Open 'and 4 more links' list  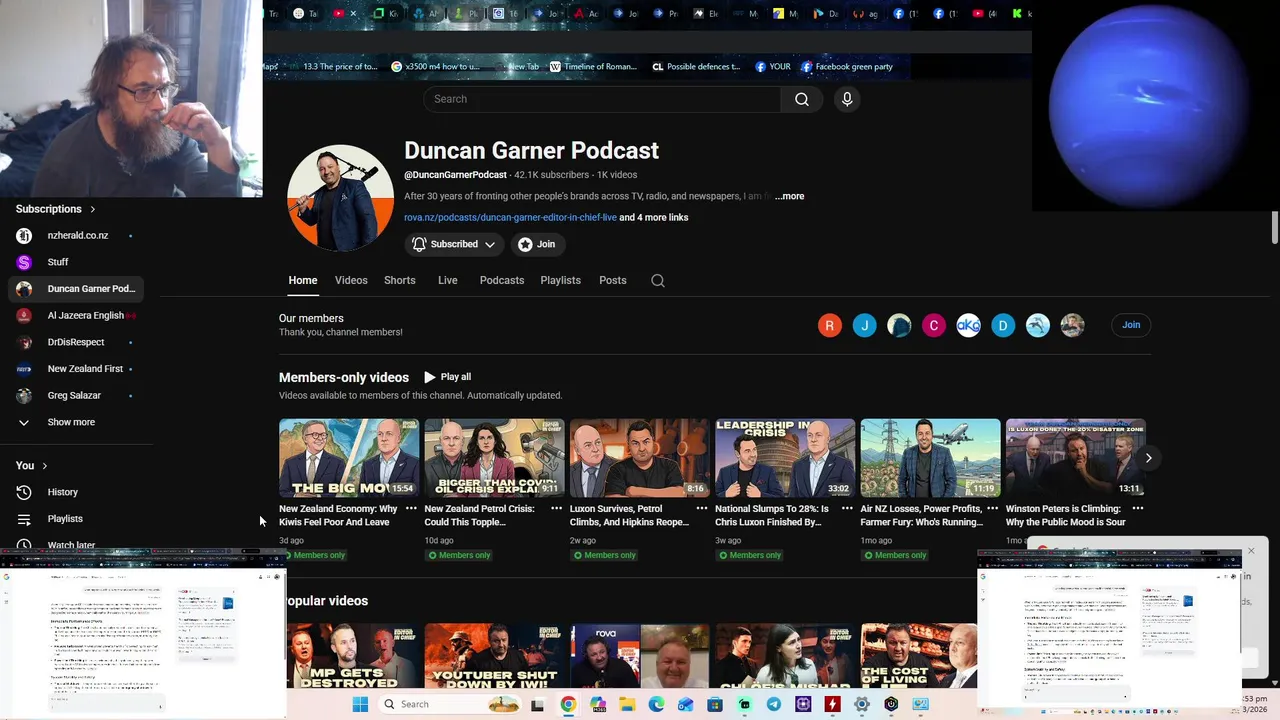tap(654, 218)
